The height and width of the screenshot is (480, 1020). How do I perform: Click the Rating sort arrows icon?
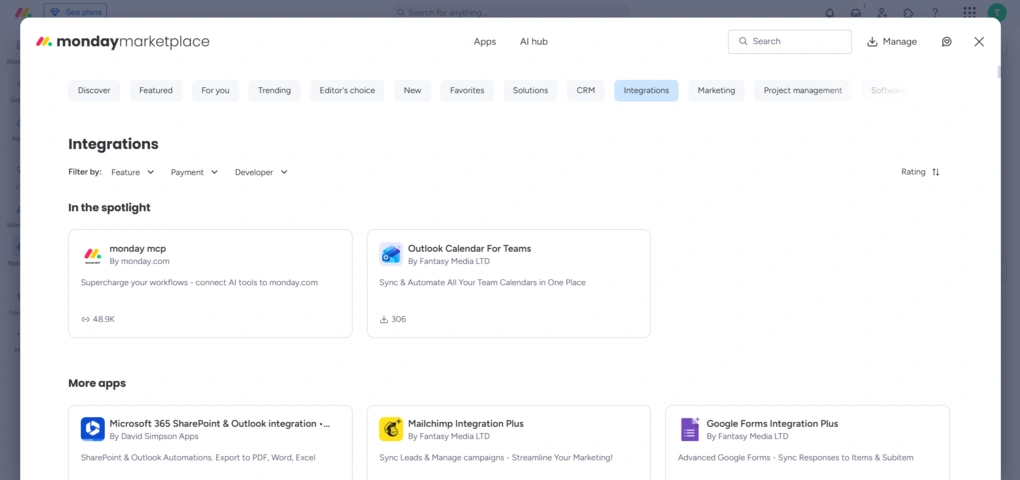click(x=935, y=172)
